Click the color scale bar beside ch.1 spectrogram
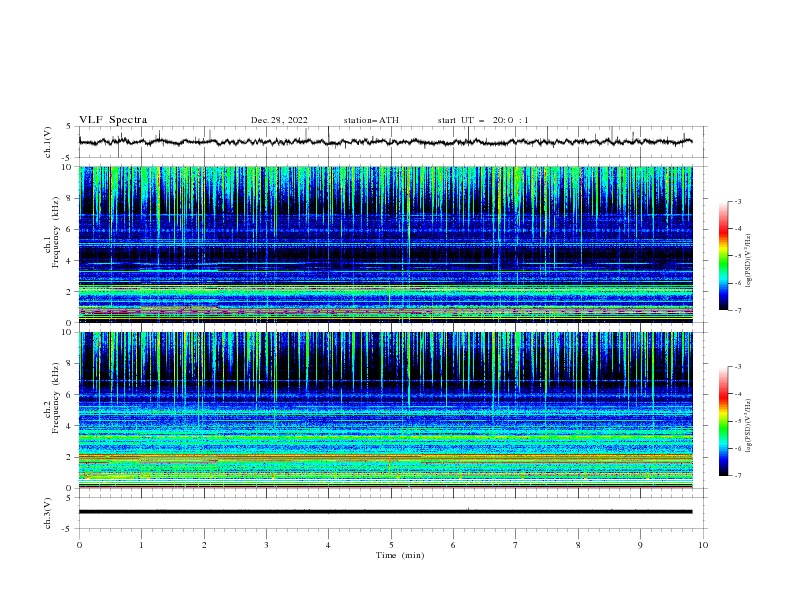Viewport: 792px width, 612px height. click(x=723, y=256)
